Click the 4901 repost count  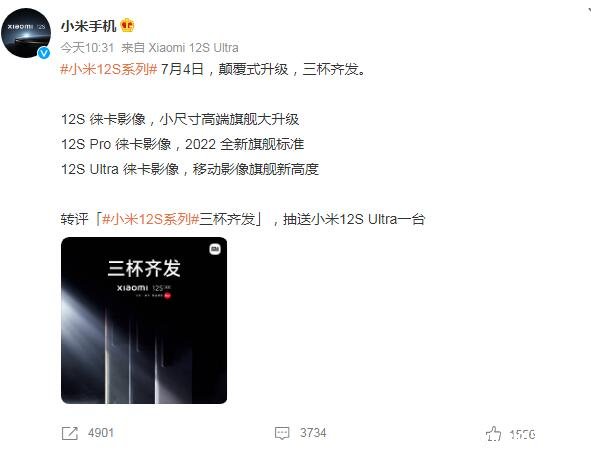pyautogui.click(x=101, y=433)
